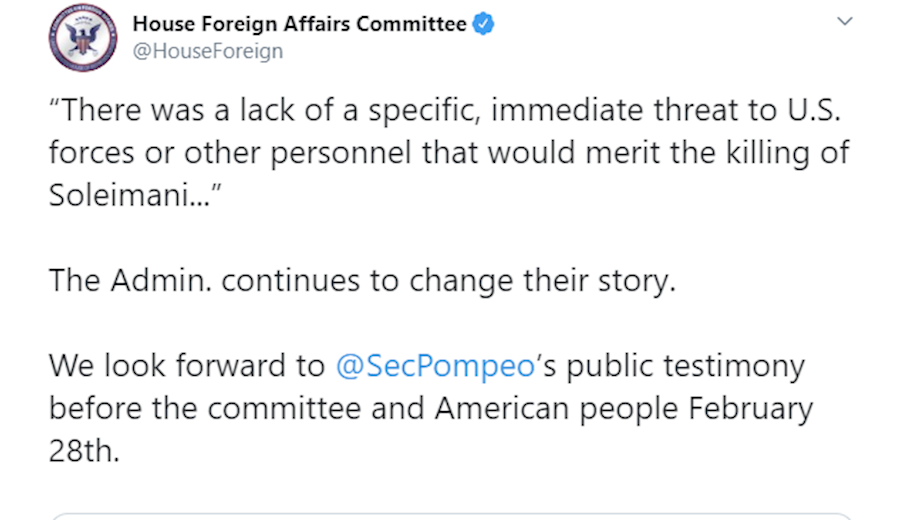Click the text 'We look forward to'
Image resolution: width=900 pixels, height=520 pixels.
(187, 366)
